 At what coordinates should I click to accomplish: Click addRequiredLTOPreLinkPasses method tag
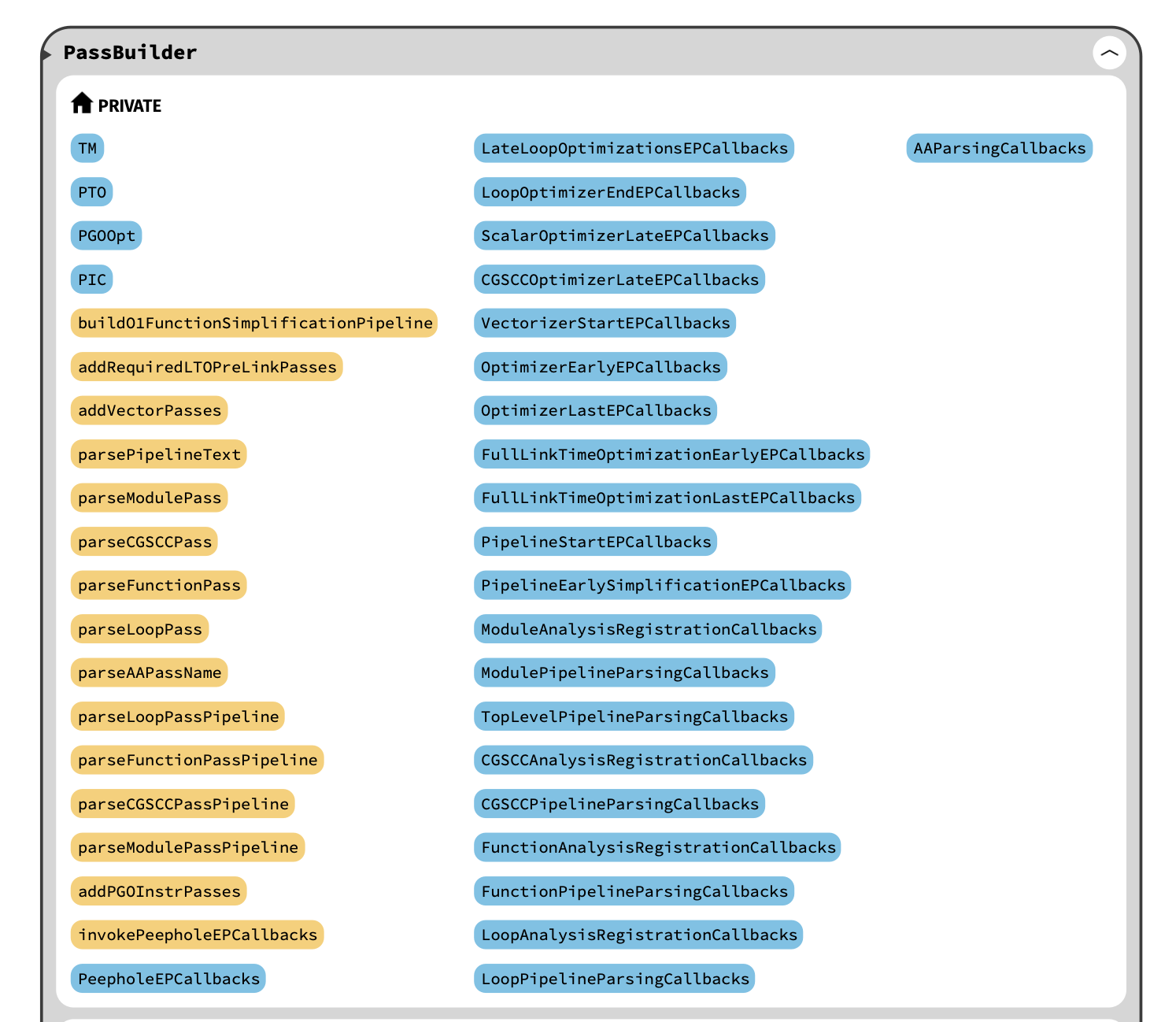(x=206, y=367)
